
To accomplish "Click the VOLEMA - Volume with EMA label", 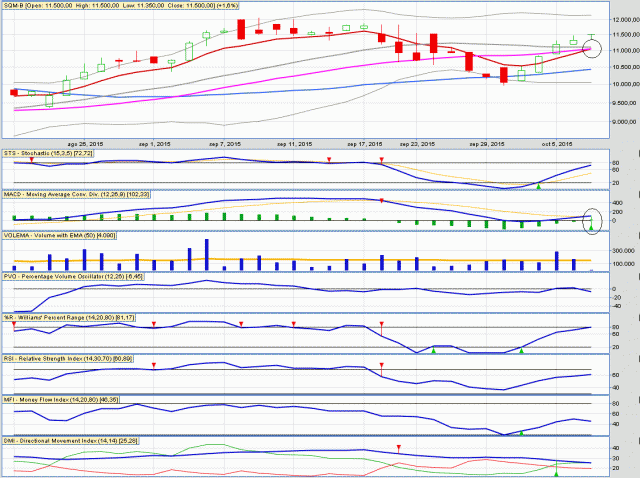I will (60, 236).
